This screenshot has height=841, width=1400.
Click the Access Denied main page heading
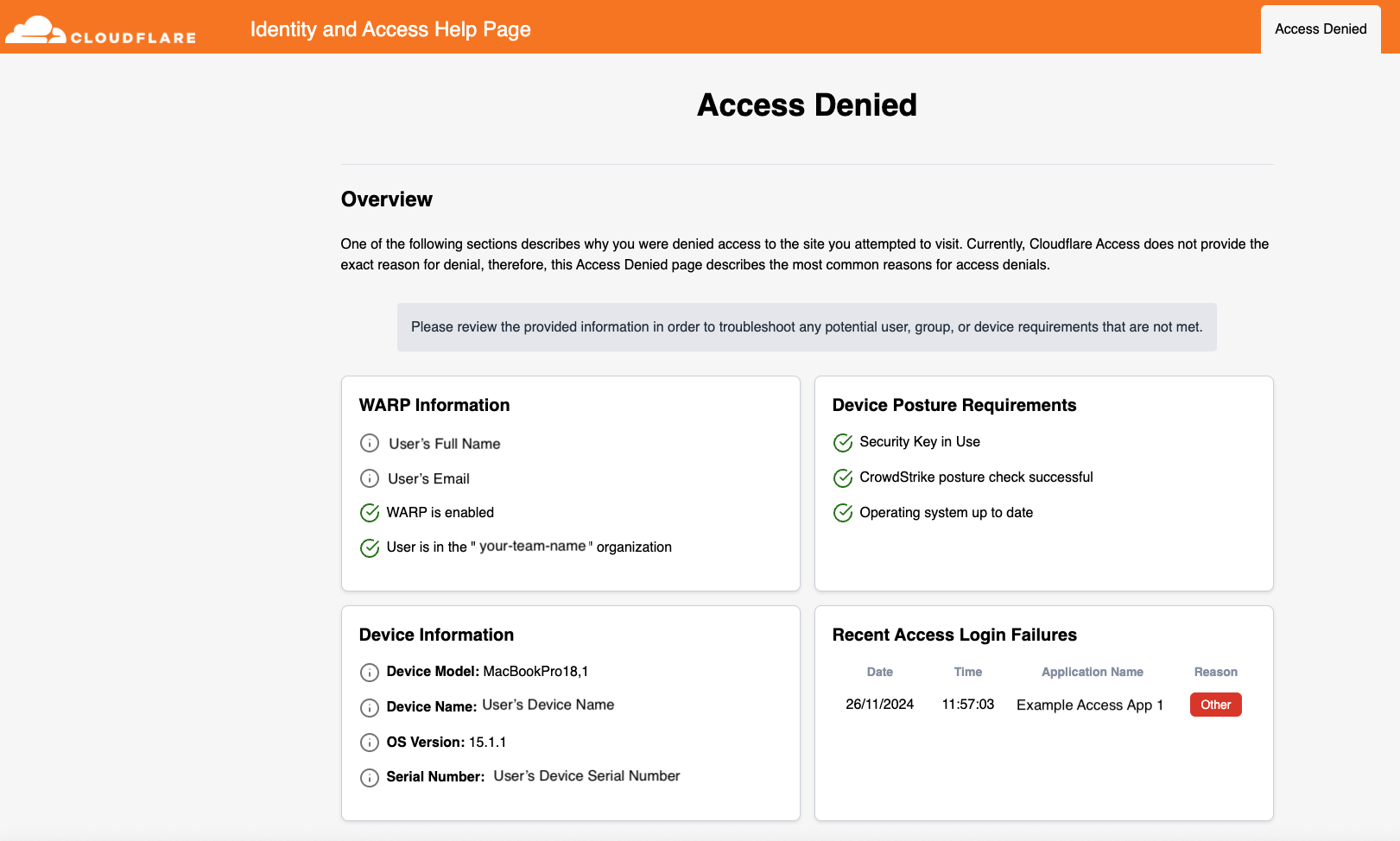pos(807,105)
